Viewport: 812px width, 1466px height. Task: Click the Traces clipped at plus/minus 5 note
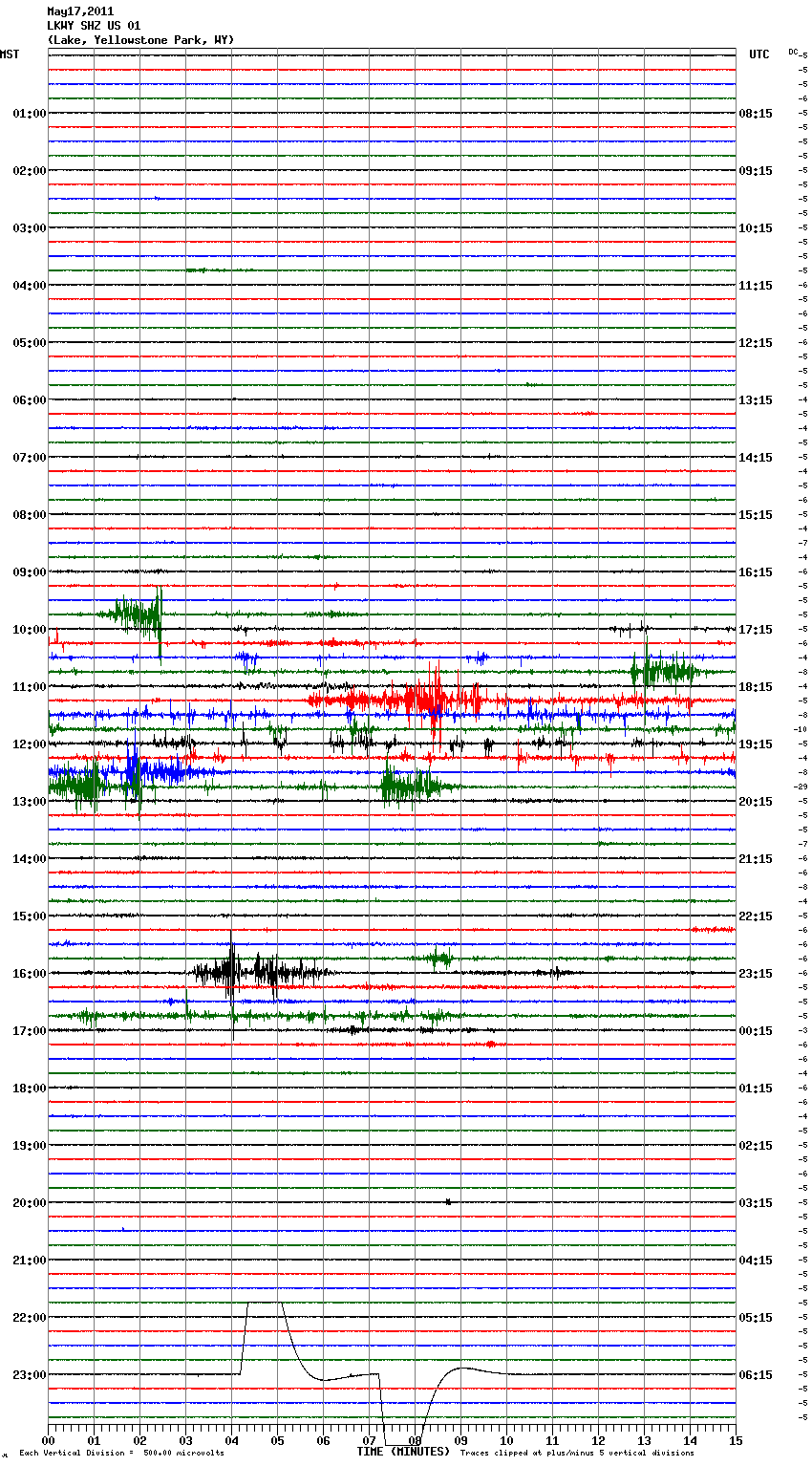tap(577, 1454)
